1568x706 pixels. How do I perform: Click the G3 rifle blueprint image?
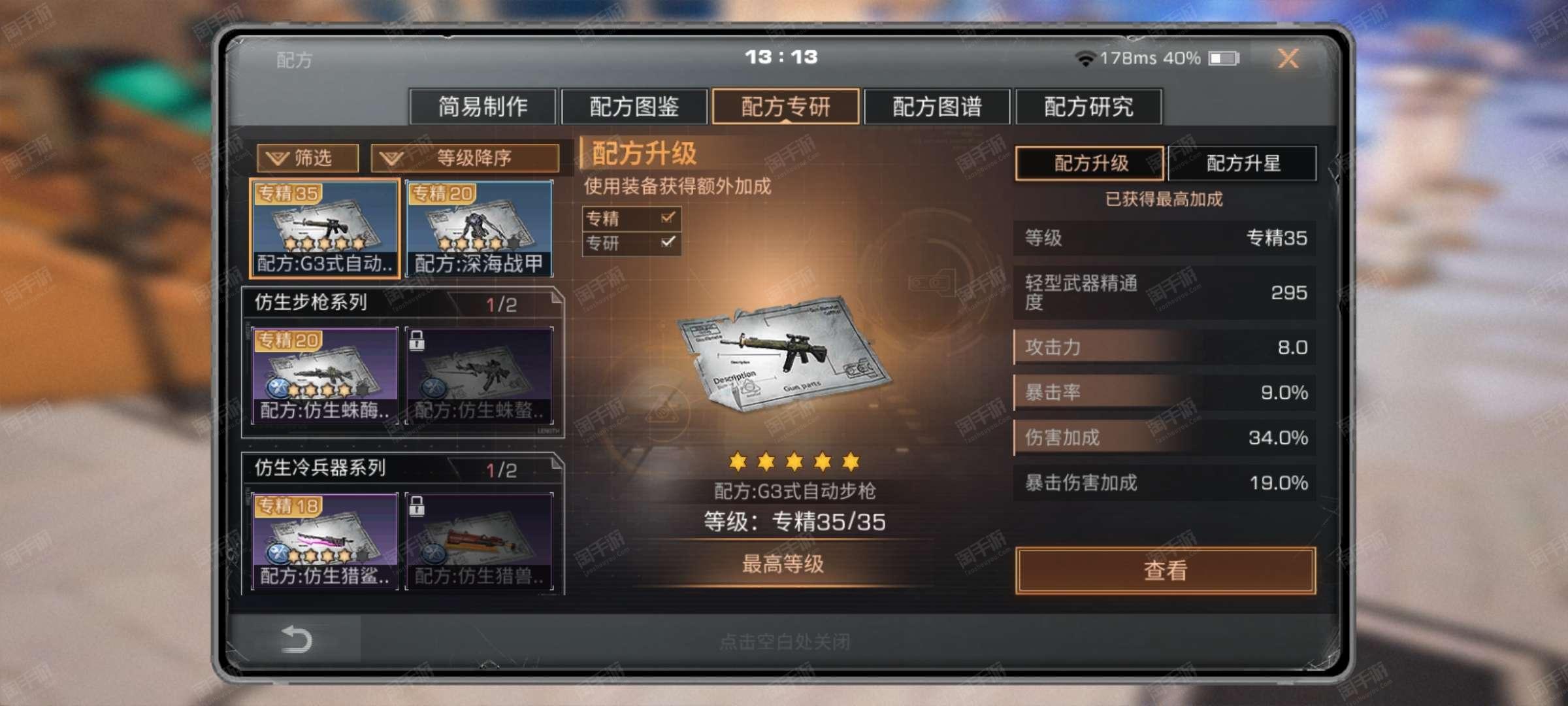point(784,354)
